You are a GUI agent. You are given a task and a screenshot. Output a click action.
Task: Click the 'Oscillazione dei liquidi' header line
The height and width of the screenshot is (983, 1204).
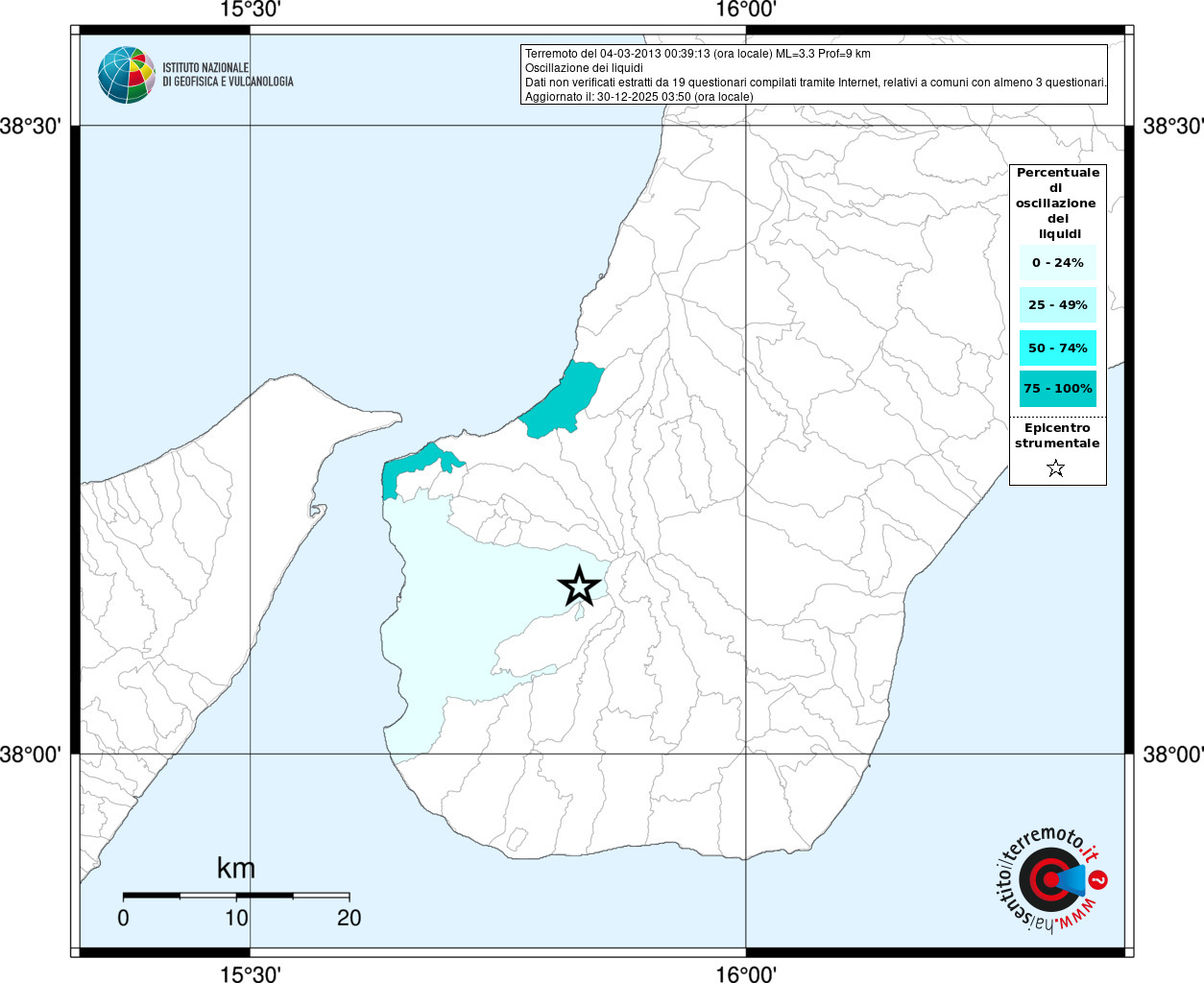point(584,68)
